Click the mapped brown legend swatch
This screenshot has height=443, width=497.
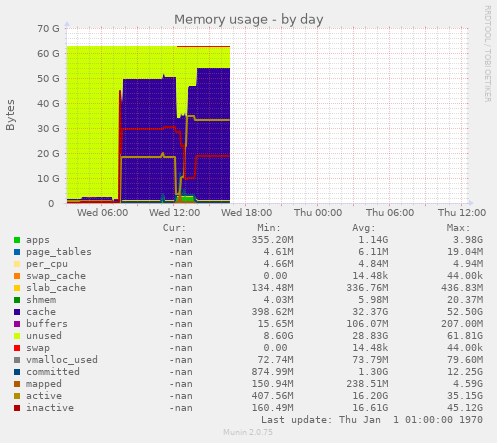click(x=17, y=384)
